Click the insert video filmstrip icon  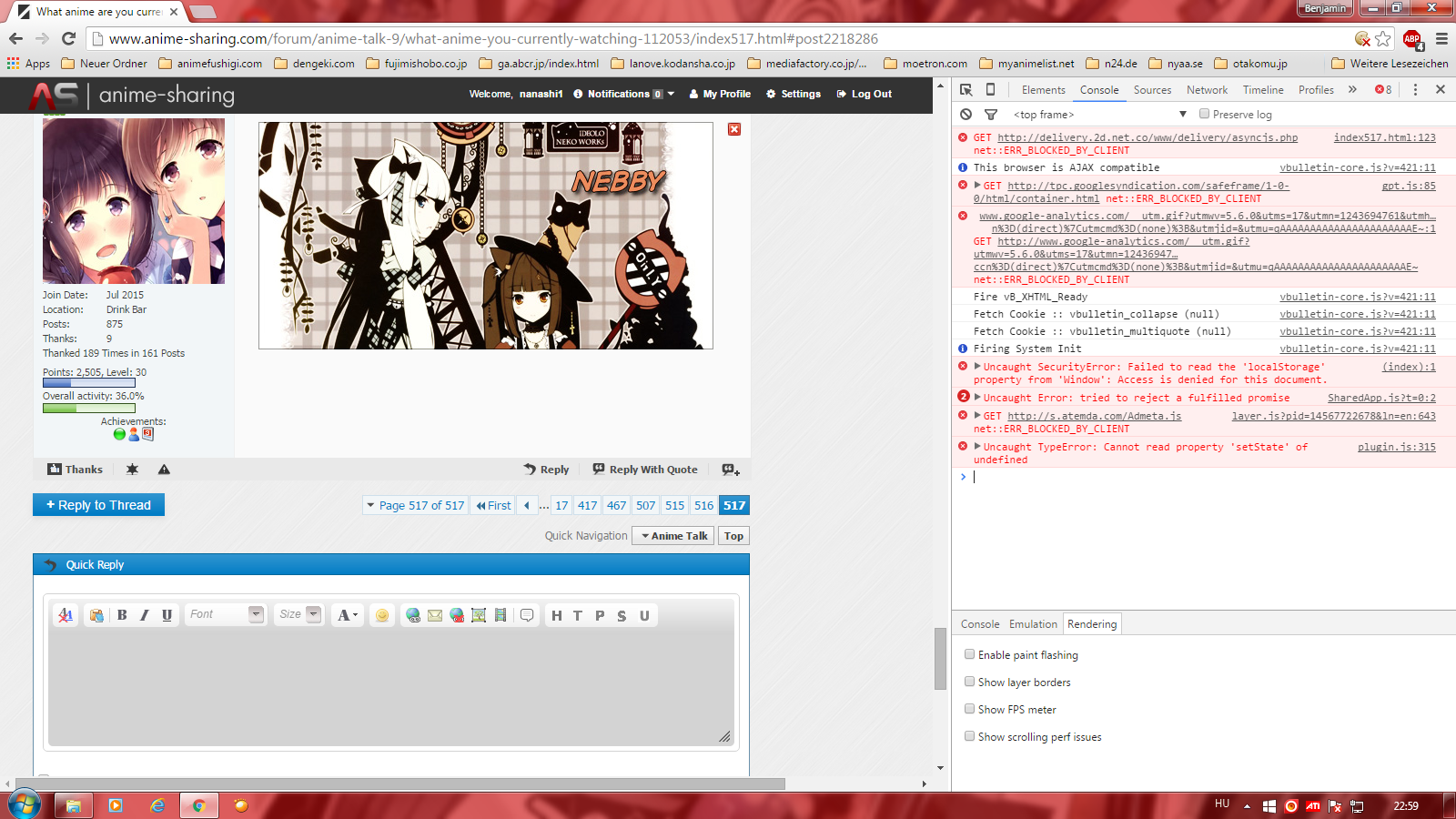point(500,615)
